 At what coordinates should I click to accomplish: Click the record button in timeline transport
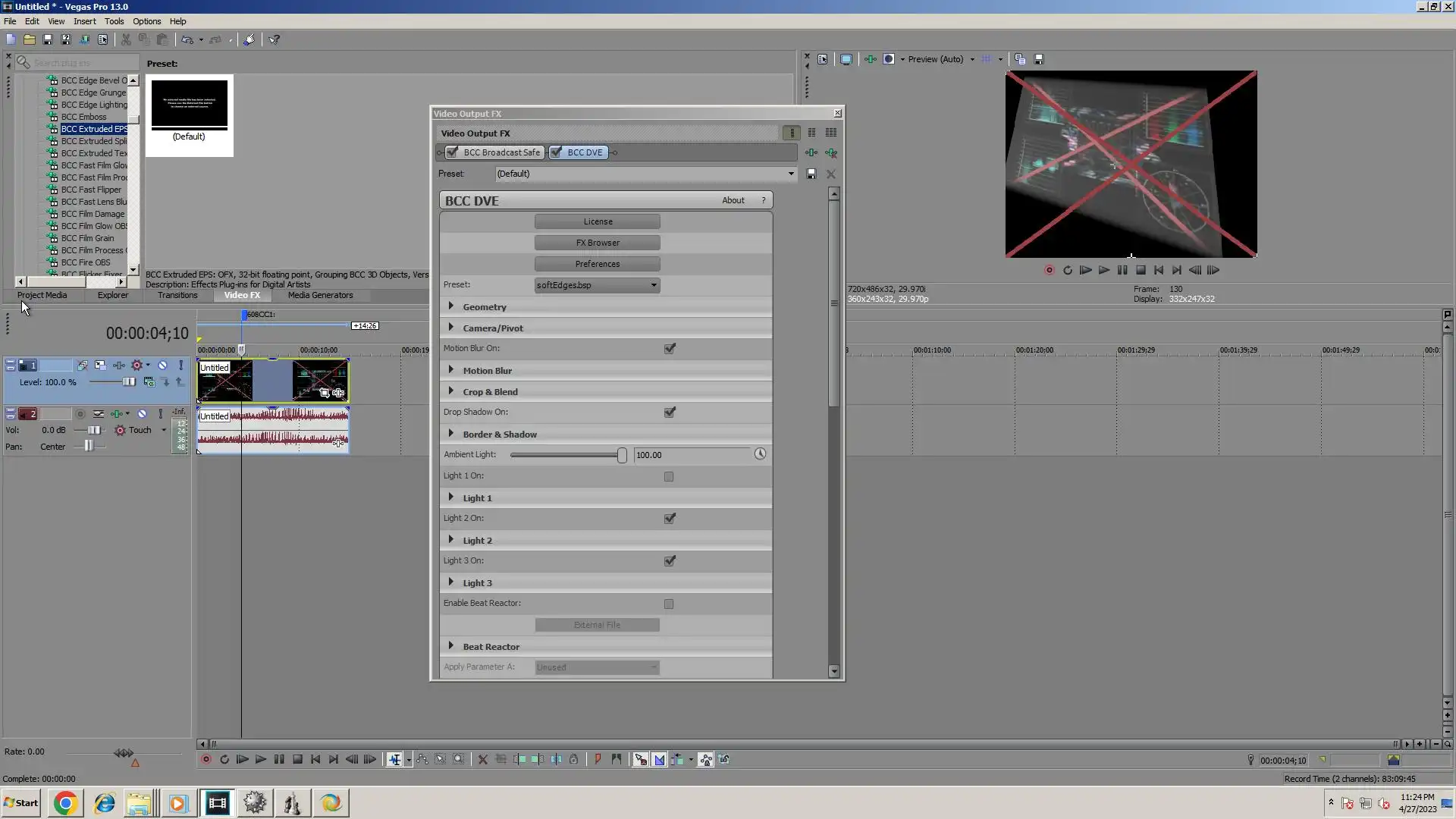point(206,759)
